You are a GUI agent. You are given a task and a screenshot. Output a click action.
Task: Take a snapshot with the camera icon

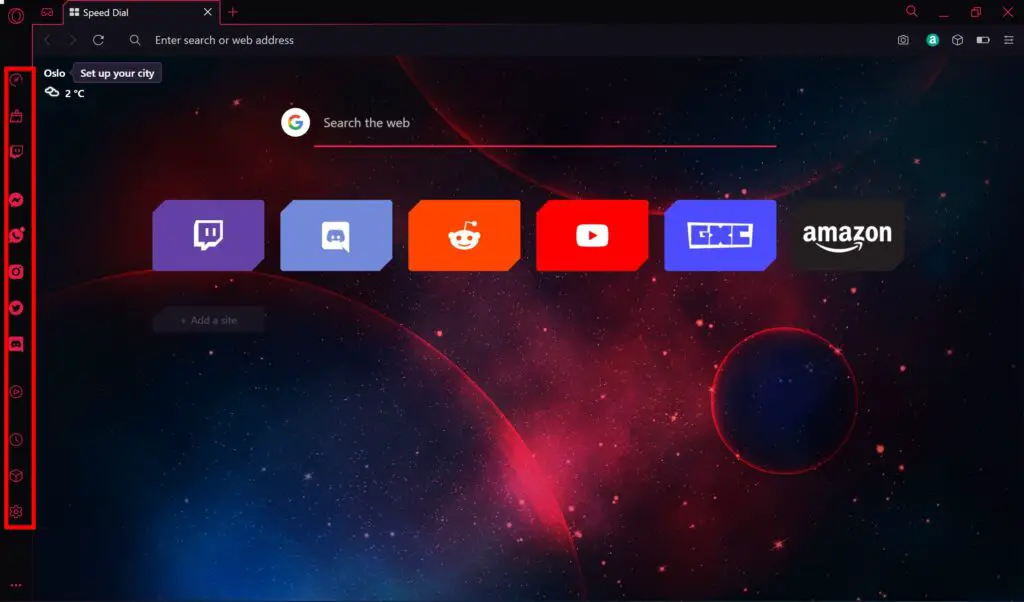point(903,40)
